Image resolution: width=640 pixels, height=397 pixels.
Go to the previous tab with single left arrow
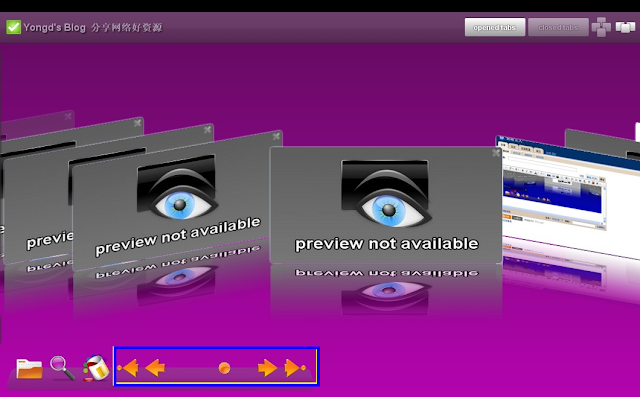click(x=155, y=368)
